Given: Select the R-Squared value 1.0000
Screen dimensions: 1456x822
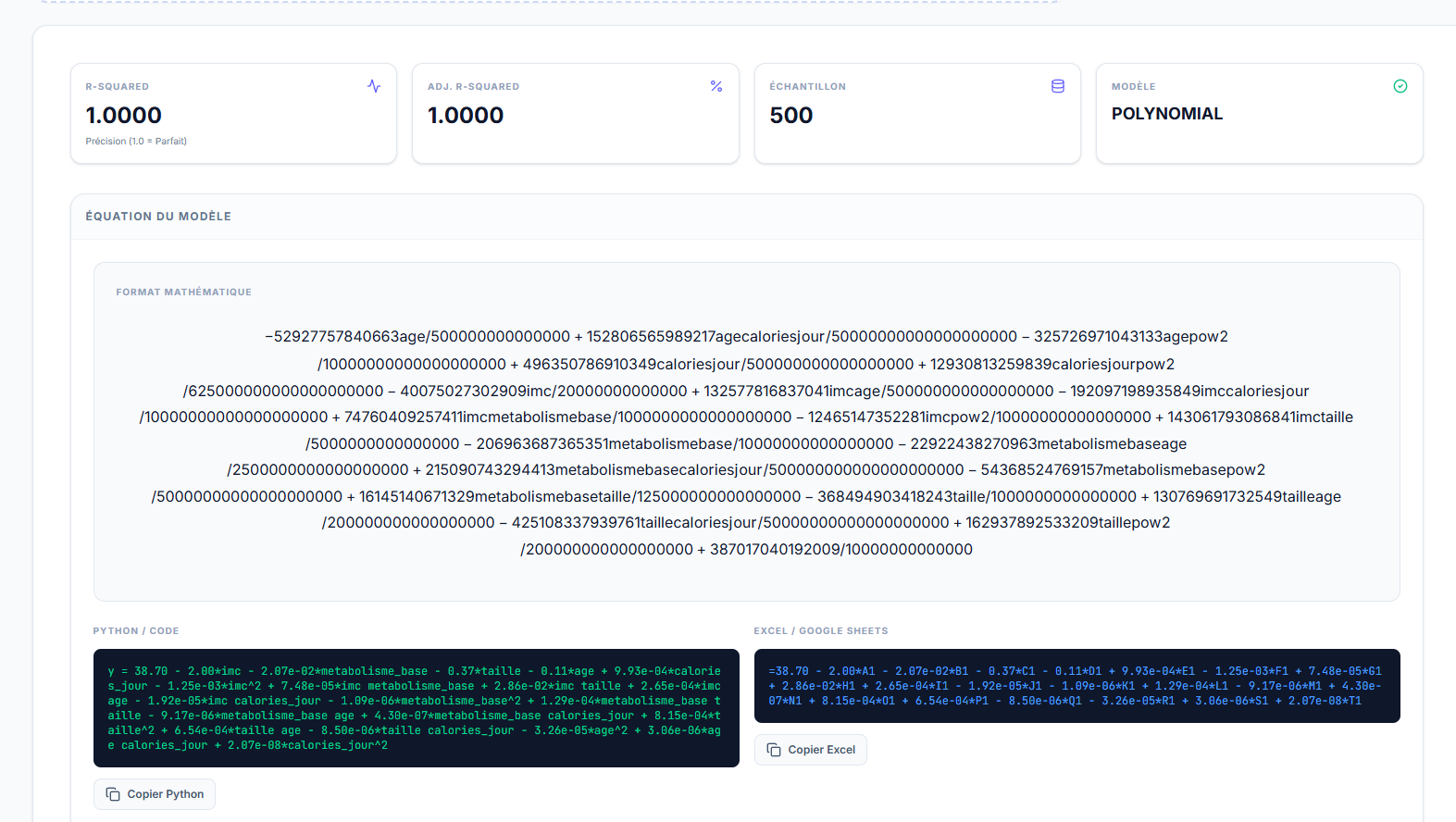Looking at the screenshot, I should point(124,116).
